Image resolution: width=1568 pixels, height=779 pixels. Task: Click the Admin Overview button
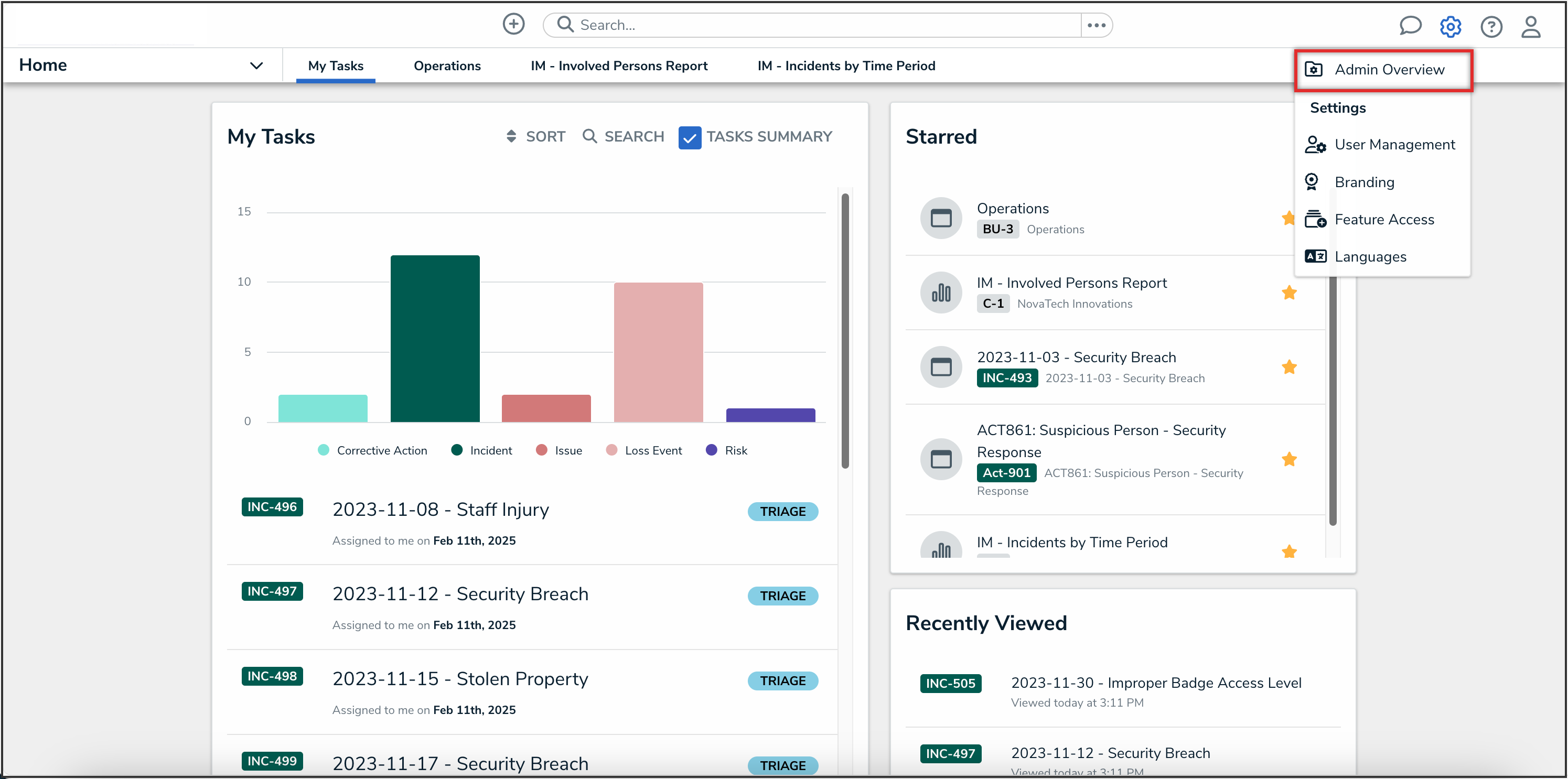coord(1383,69)
